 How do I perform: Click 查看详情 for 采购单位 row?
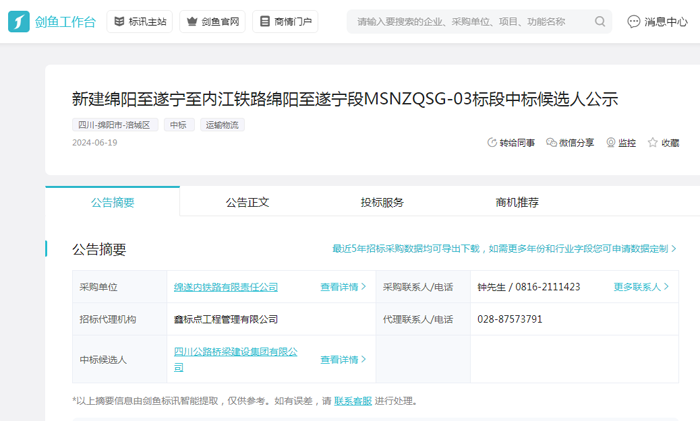343,287
